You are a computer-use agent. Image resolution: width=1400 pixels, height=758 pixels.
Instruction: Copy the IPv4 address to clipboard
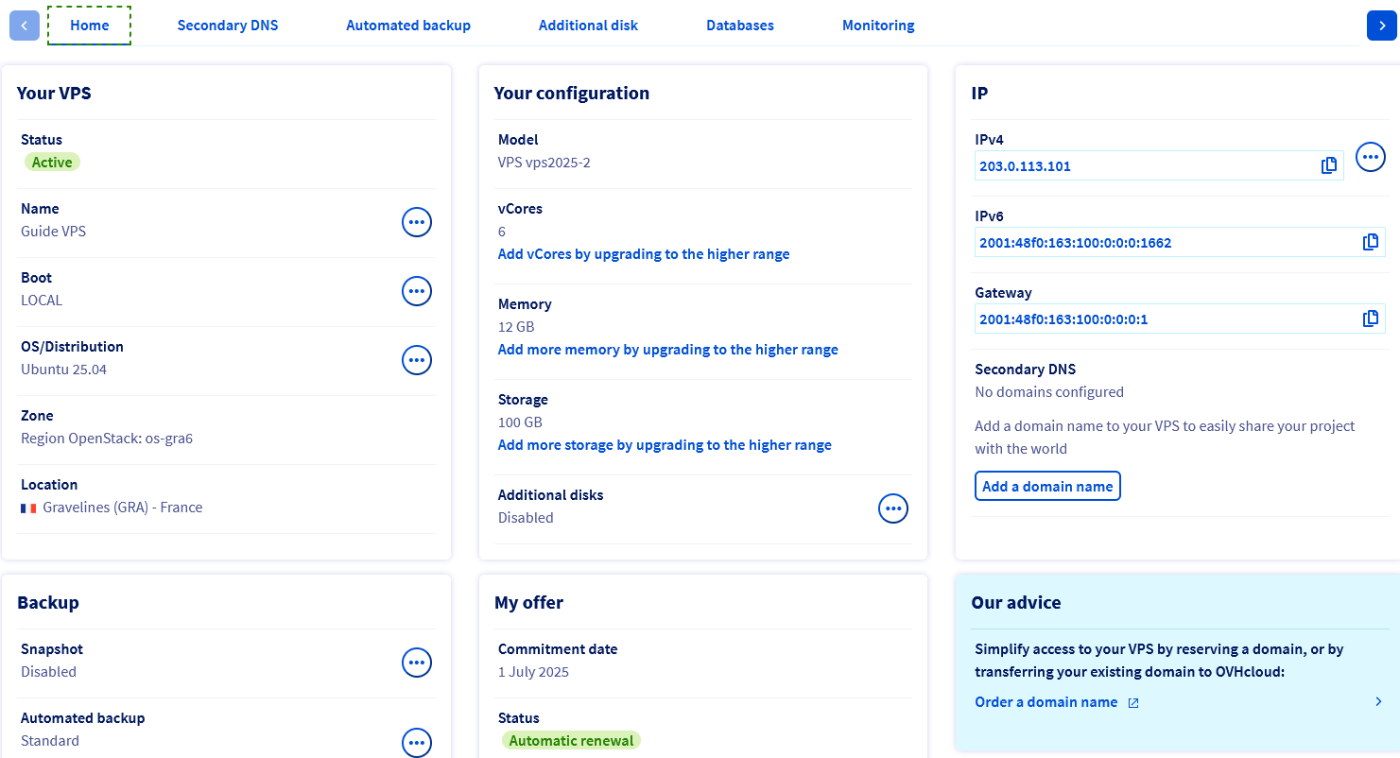(x=1328, y=166)
